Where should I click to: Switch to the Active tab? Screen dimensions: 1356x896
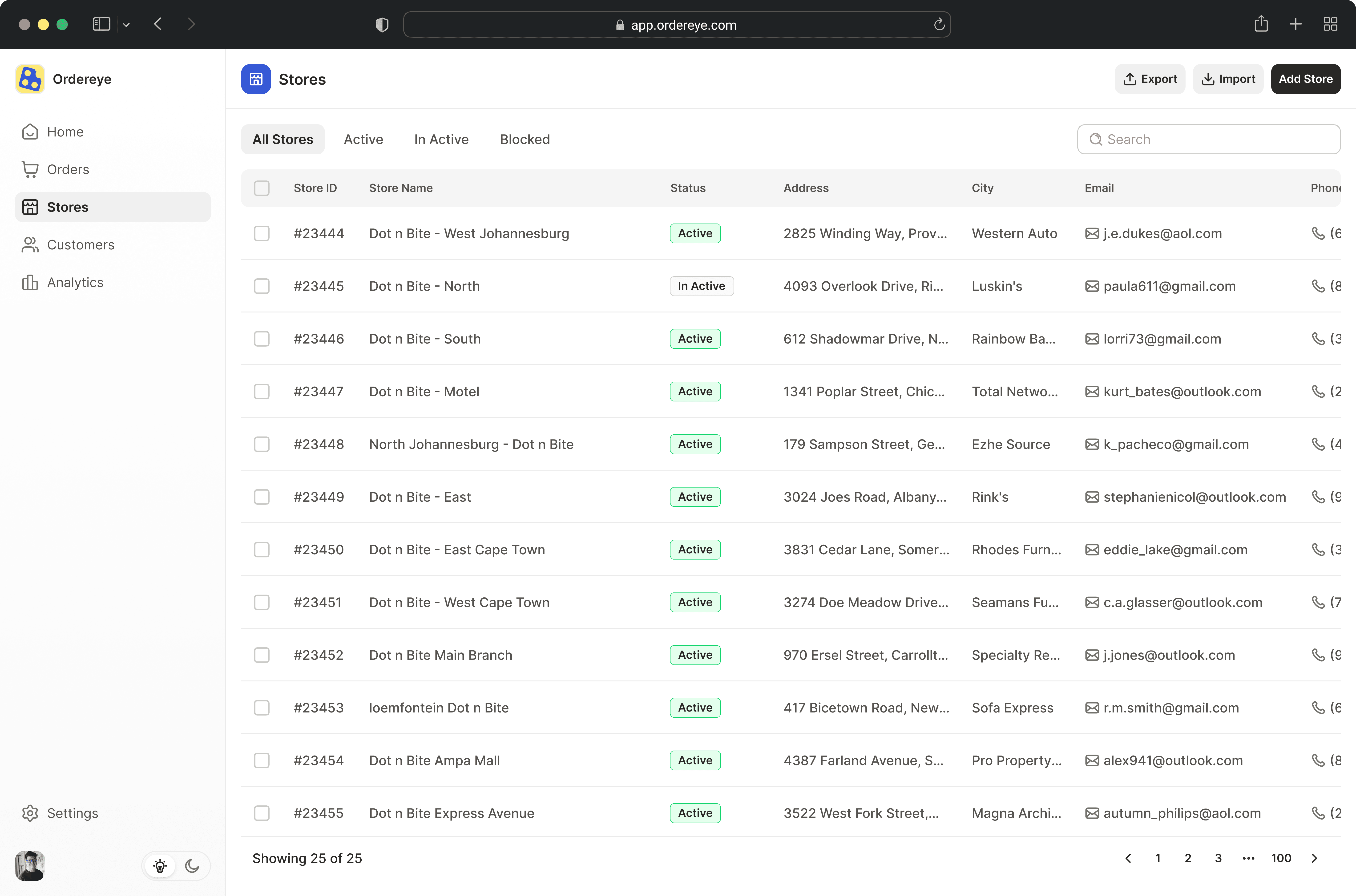pyautogui.click(x=363, y=140)
